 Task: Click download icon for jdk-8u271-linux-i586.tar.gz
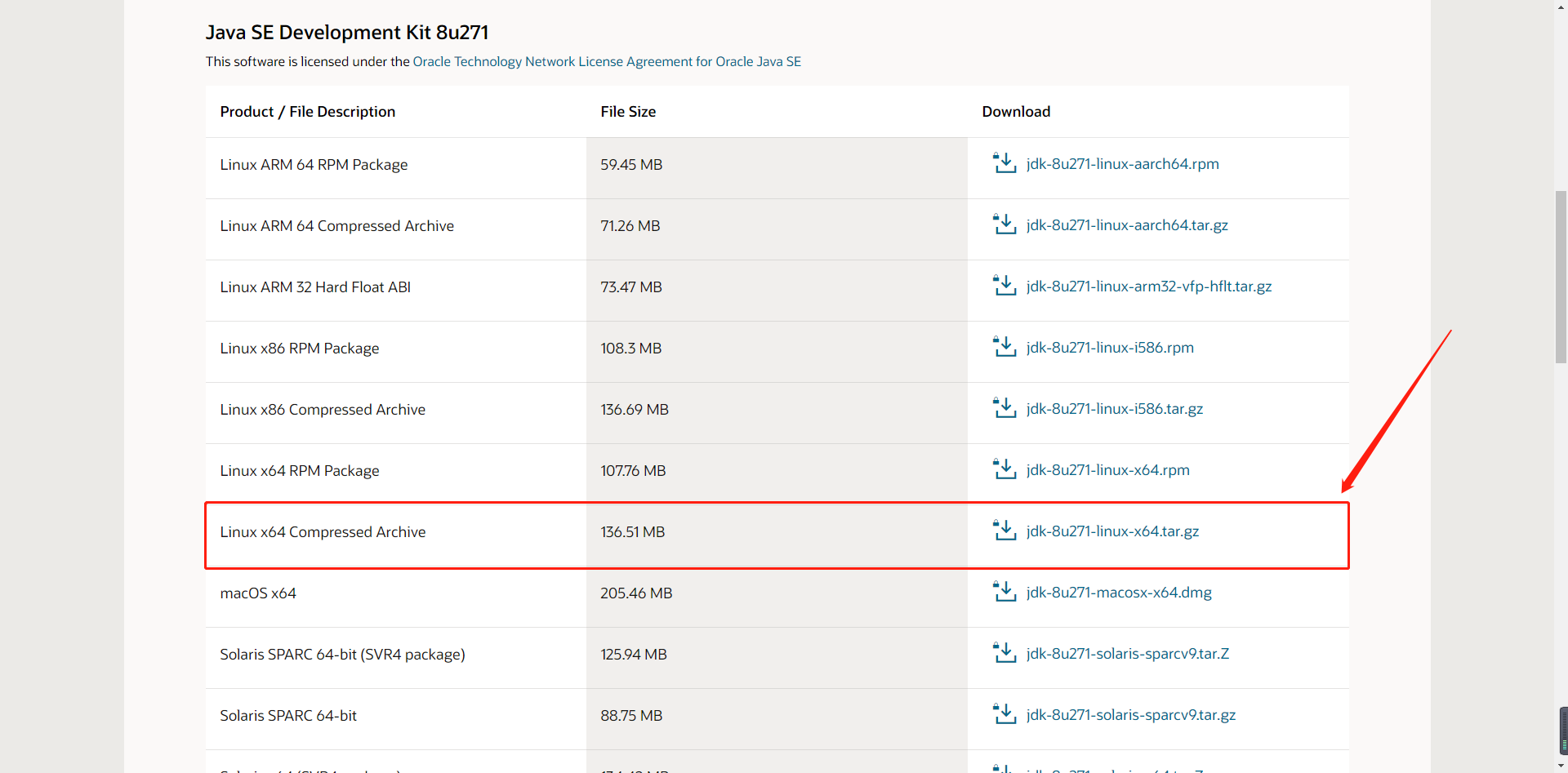point(1004,407)
